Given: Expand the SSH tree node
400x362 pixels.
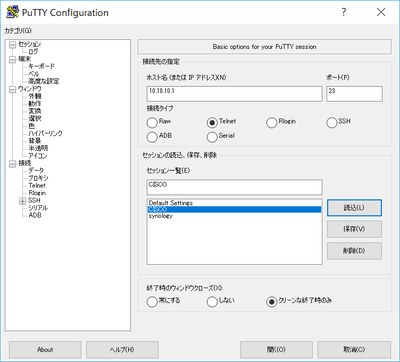Looking at the screenshot, I should pos(23,201).
